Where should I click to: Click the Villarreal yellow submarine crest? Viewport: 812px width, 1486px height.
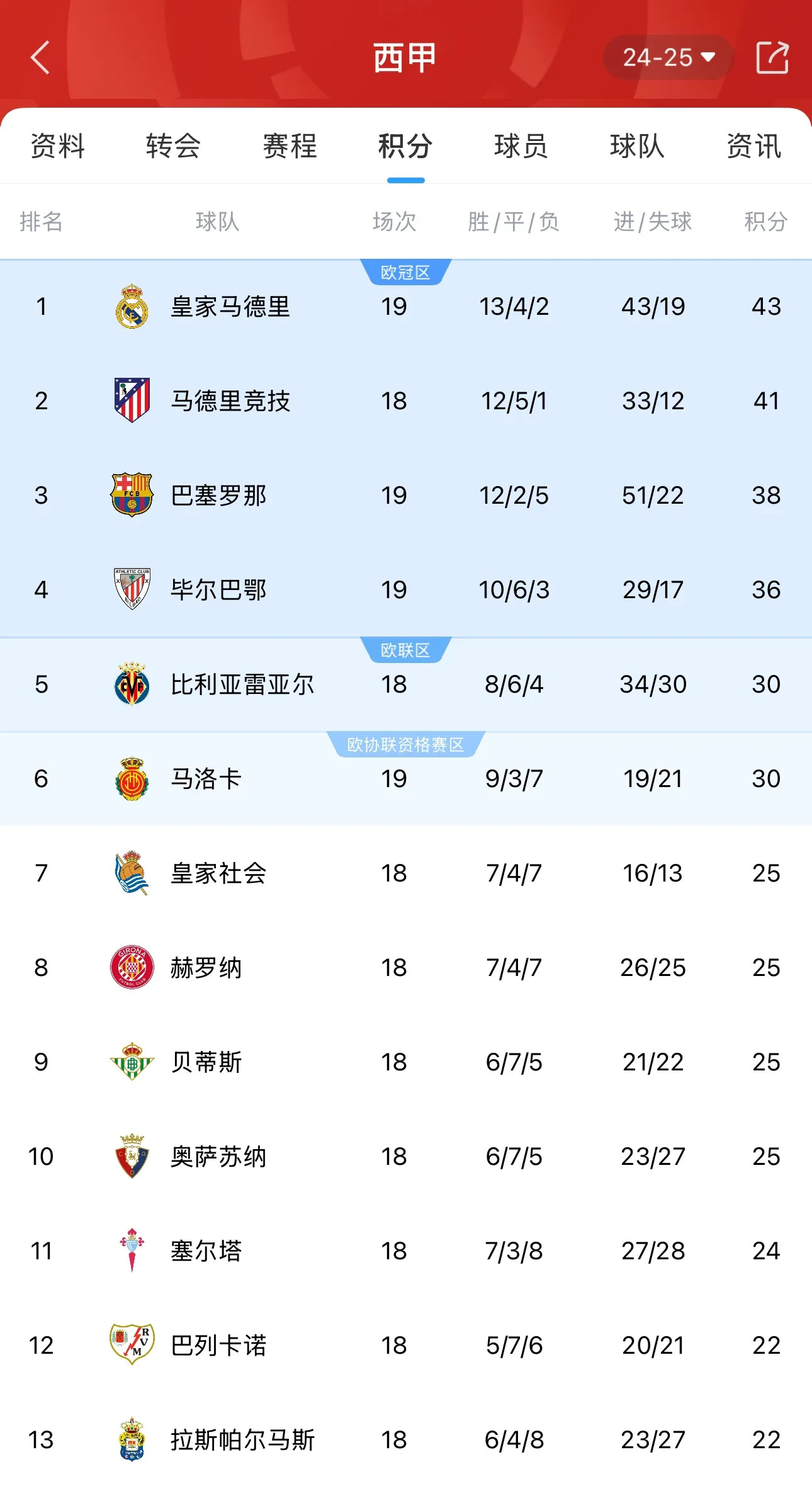[x=132, y=684]
